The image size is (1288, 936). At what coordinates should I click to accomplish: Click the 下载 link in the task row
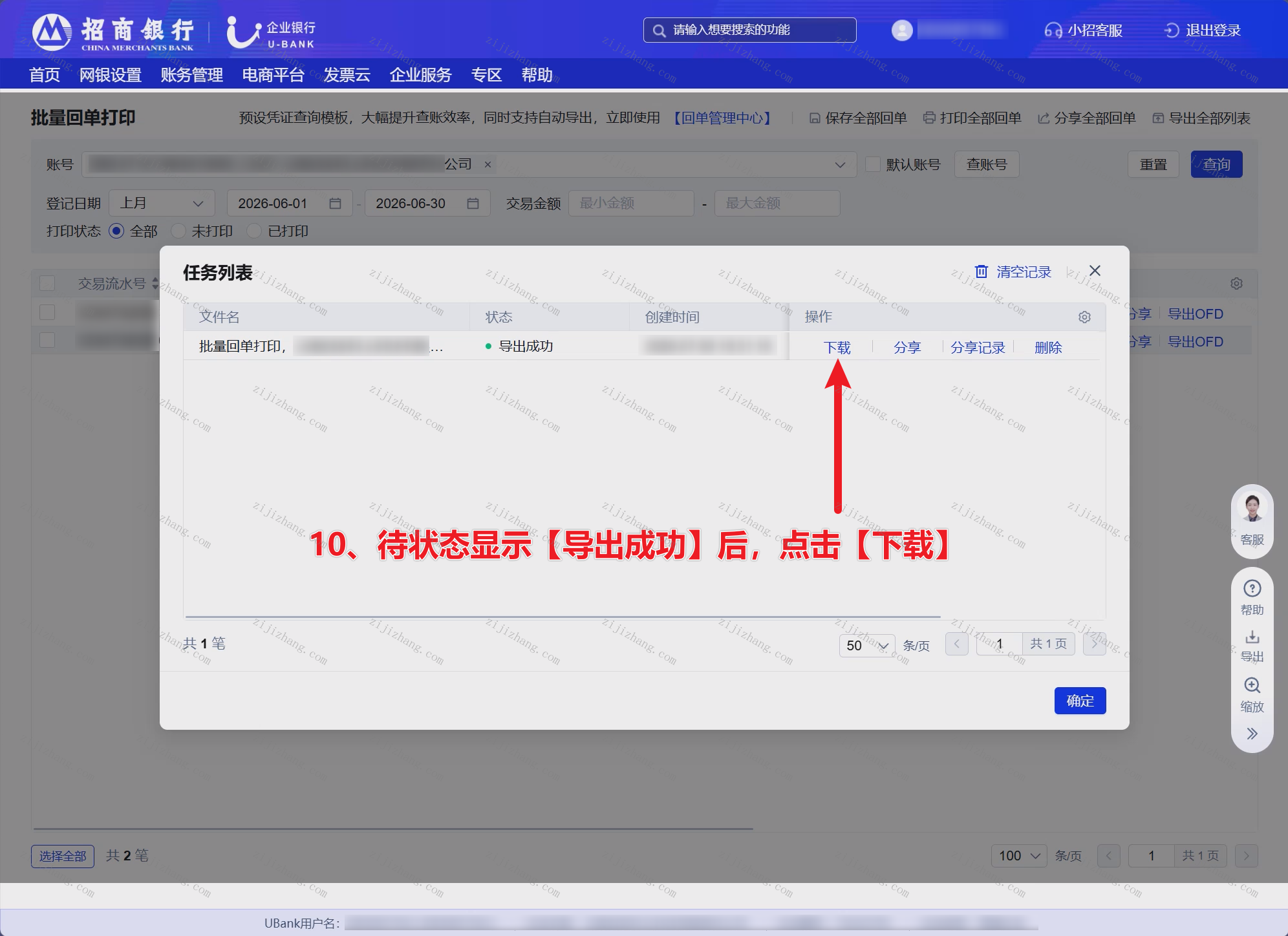[837, 348]
